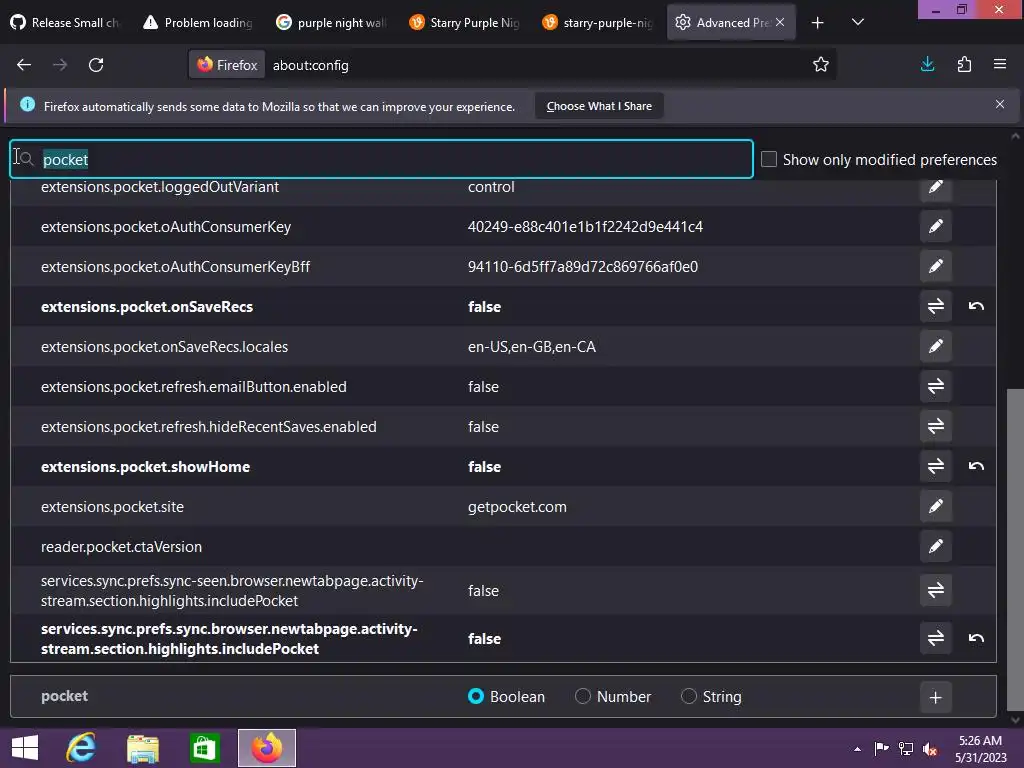Screen dimensions: 1024x768
Task: Add new pocket preference with plus button
Action: tap(935, 697)
